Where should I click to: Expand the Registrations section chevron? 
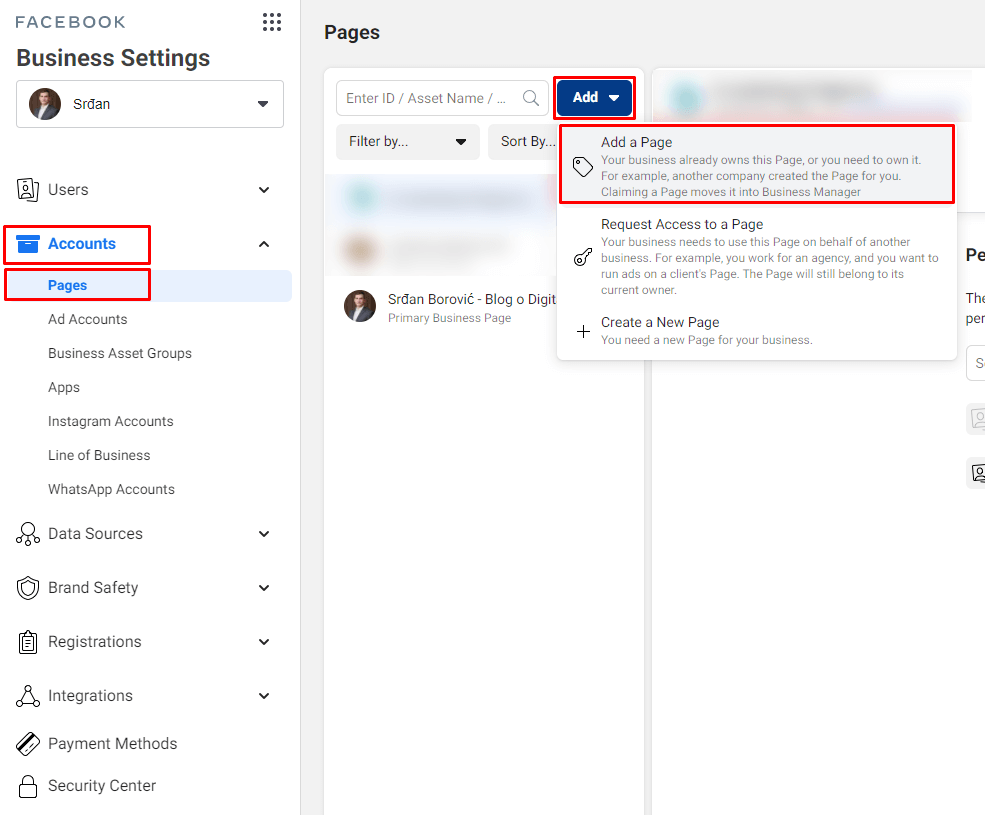click(x=264, y=642)
